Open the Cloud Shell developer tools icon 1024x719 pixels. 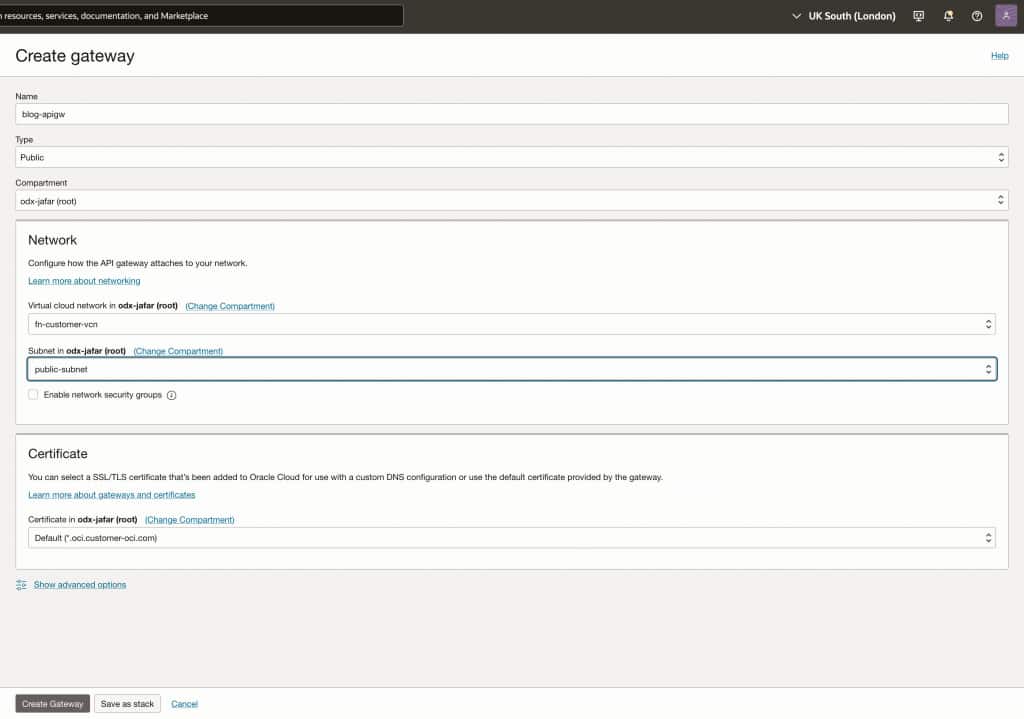[x=918, y=16]
